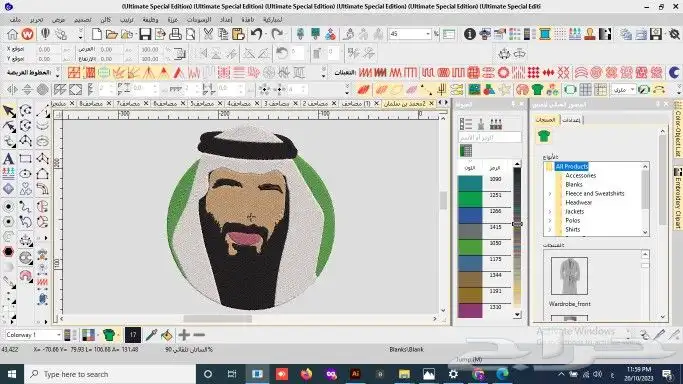The width and height of the screenshot is (683, 384).
Task: Select Headwear in the category tree
Action: point(578,202)
